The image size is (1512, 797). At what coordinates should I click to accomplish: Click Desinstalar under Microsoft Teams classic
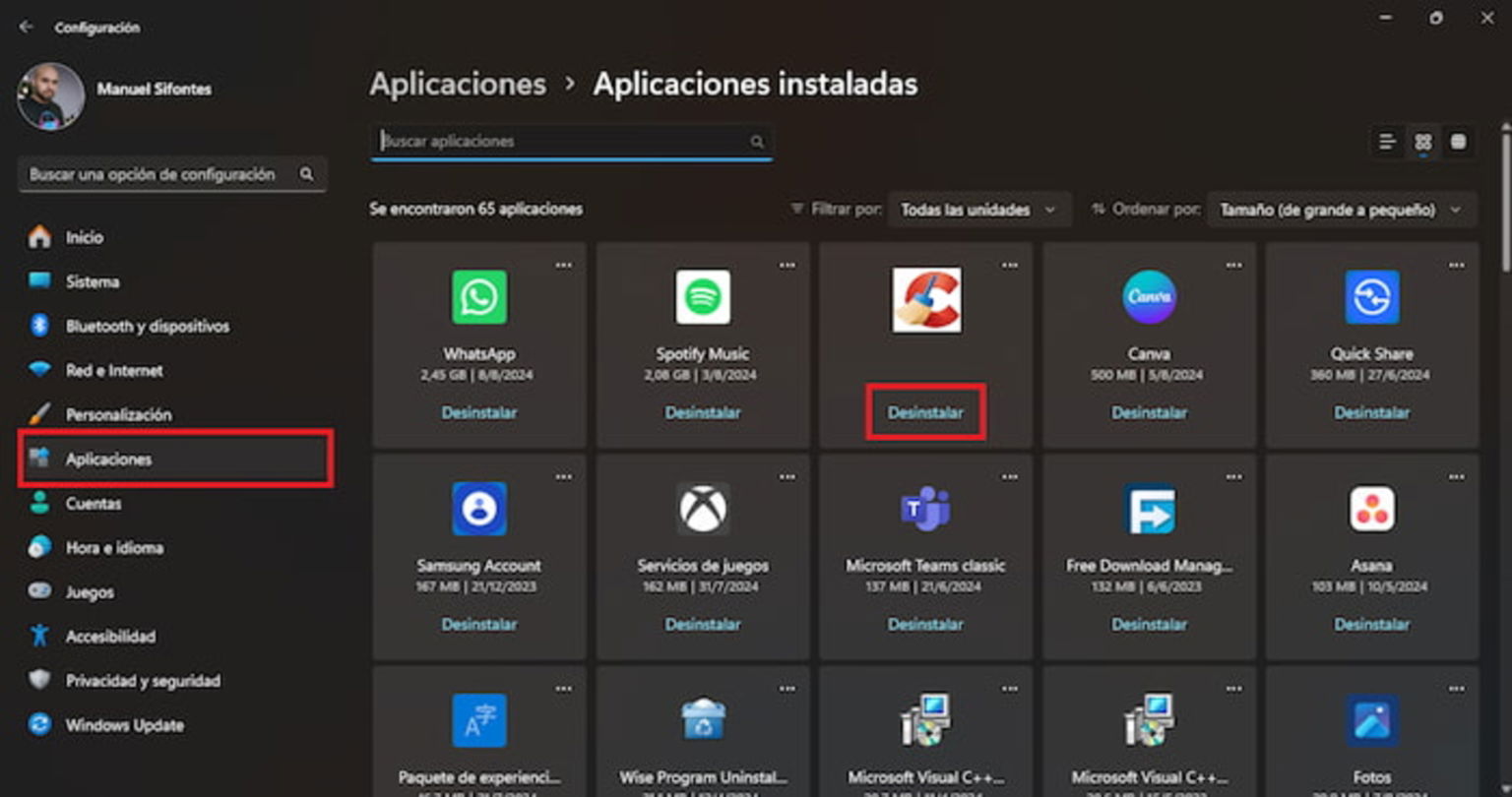coord(926,624)
